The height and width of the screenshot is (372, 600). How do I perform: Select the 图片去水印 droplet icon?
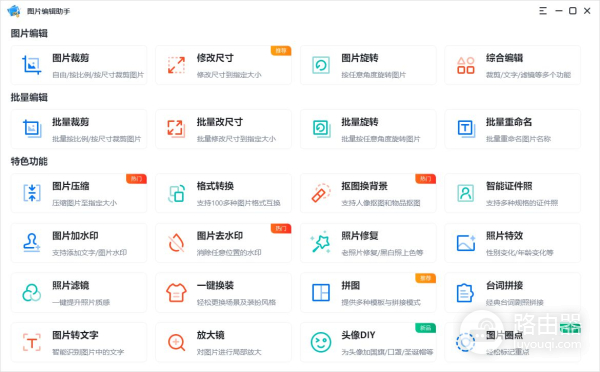click(176, 243)
